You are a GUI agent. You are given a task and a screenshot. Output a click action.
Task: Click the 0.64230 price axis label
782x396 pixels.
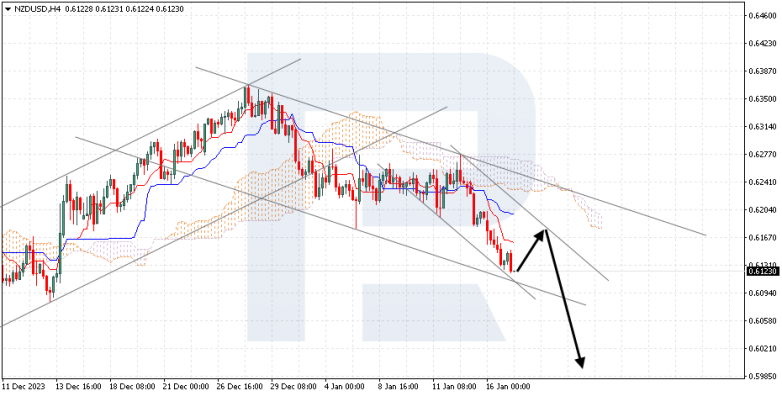763,43
